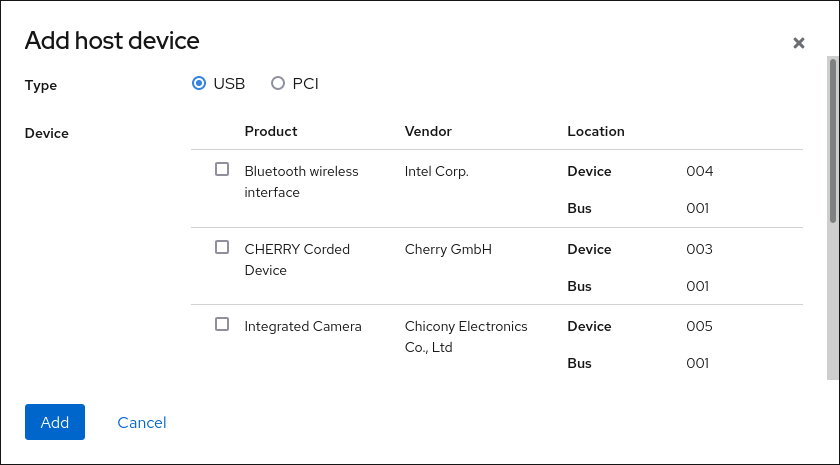Select the USB type radio button
The image size is (840, 465).
click(198, 84)
